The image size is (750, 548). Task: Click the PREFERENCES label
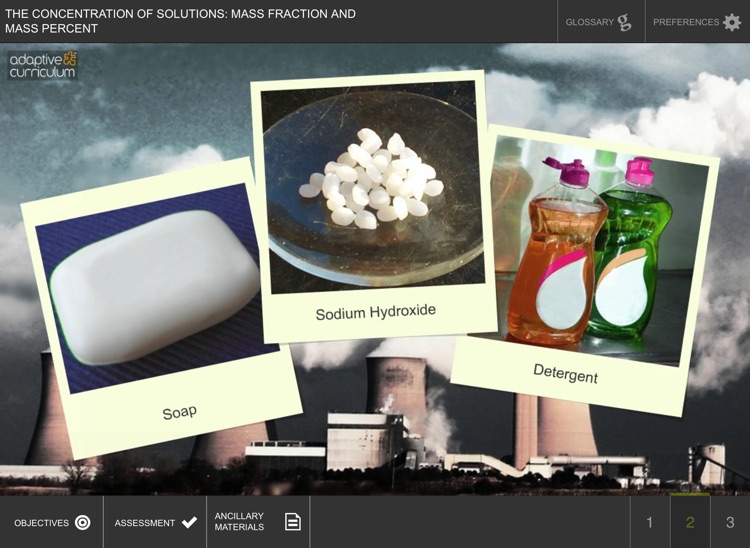[x=686, y=22]
